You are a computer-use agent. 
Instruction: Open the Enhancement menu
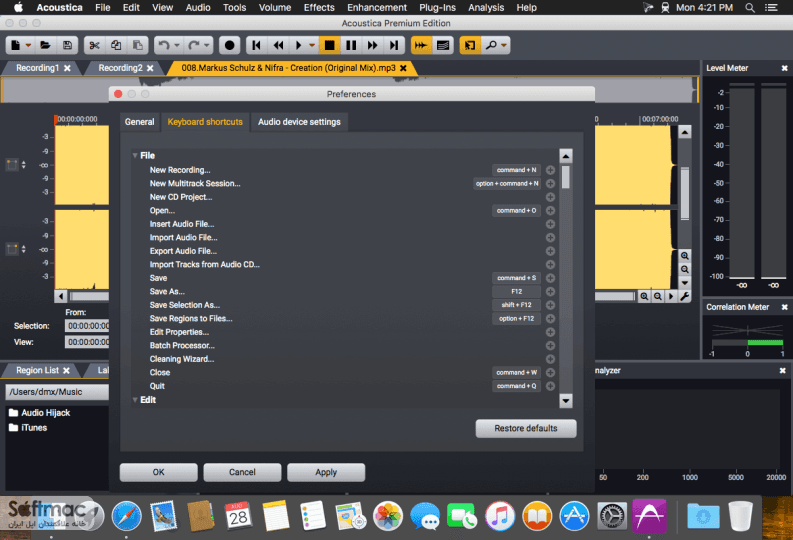point(377,8)
